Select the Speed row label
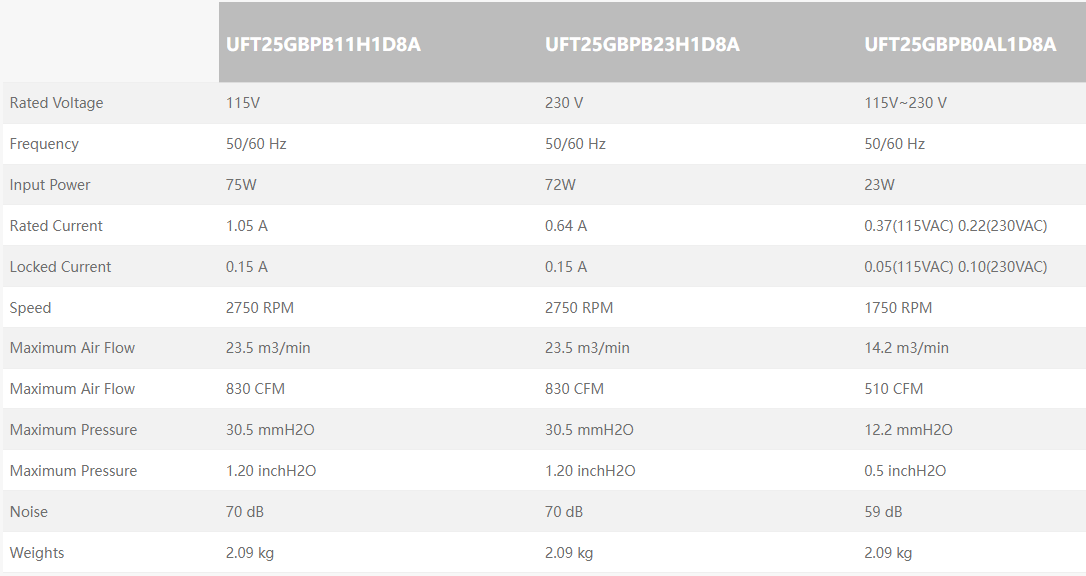The height and width of the screenshot is (576, 1086). [x=30, y=308]
